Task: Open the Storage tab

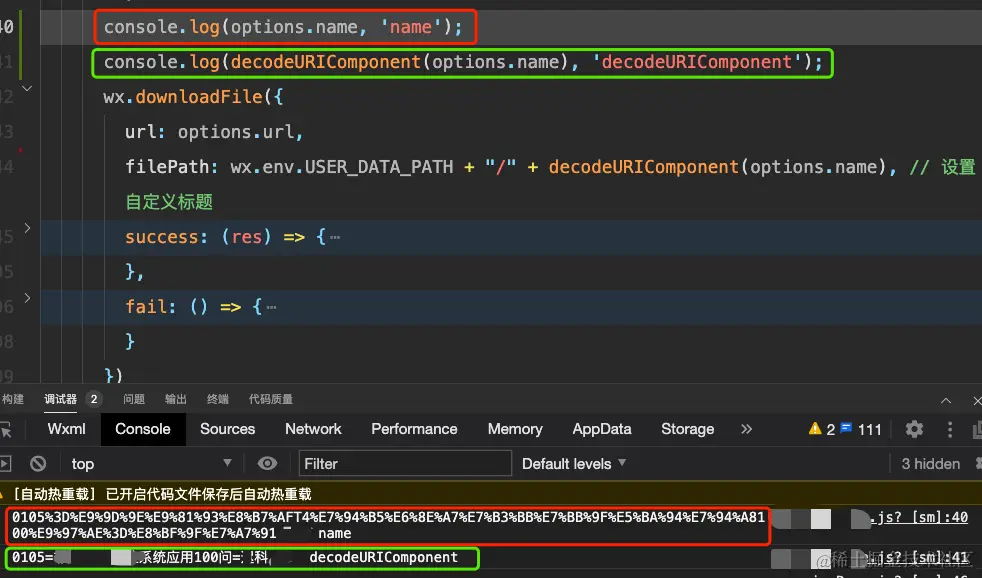Action: [x=688, y=429]
